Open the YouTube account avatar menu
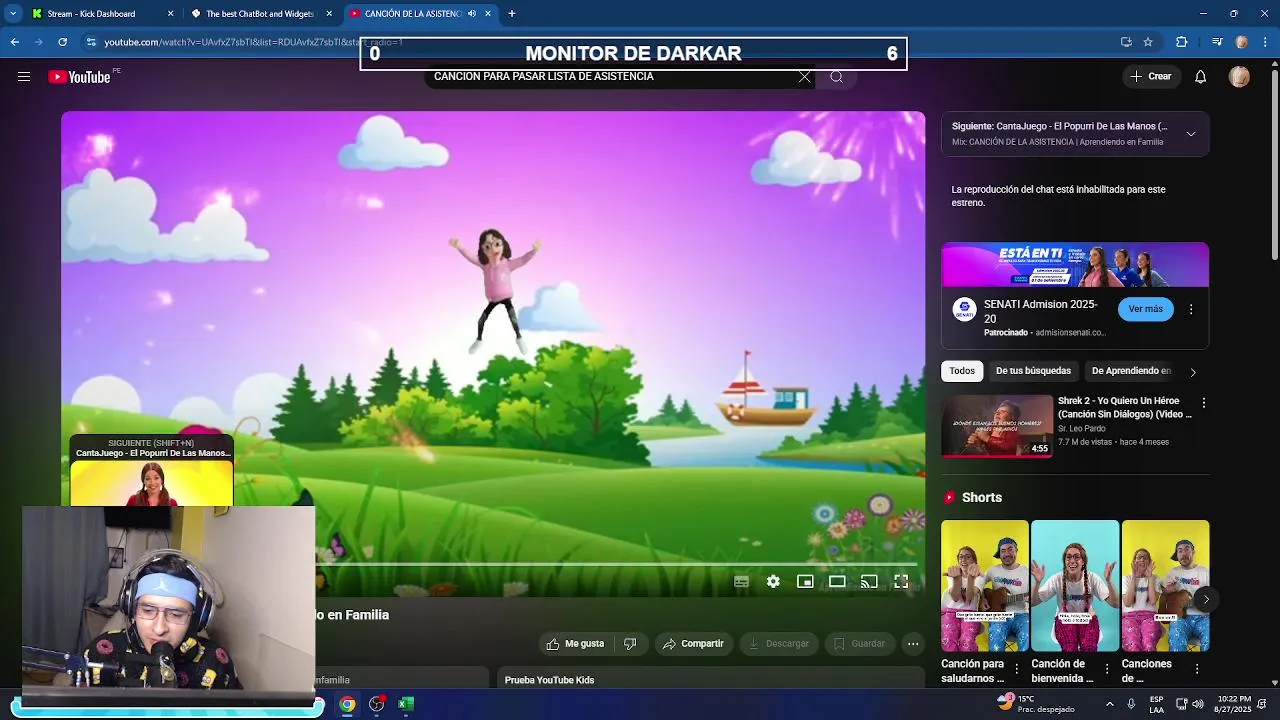The image size is (1280, 720). tap(1239, 77)
